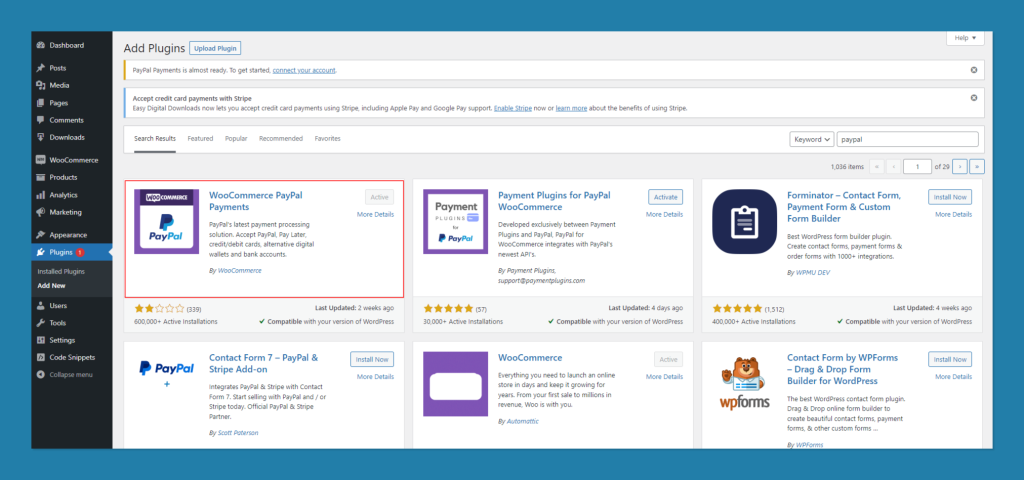Image resolution: width=1024 pixels, height=480 pixels.
Task: Click the current page number field
Action: 918,167
